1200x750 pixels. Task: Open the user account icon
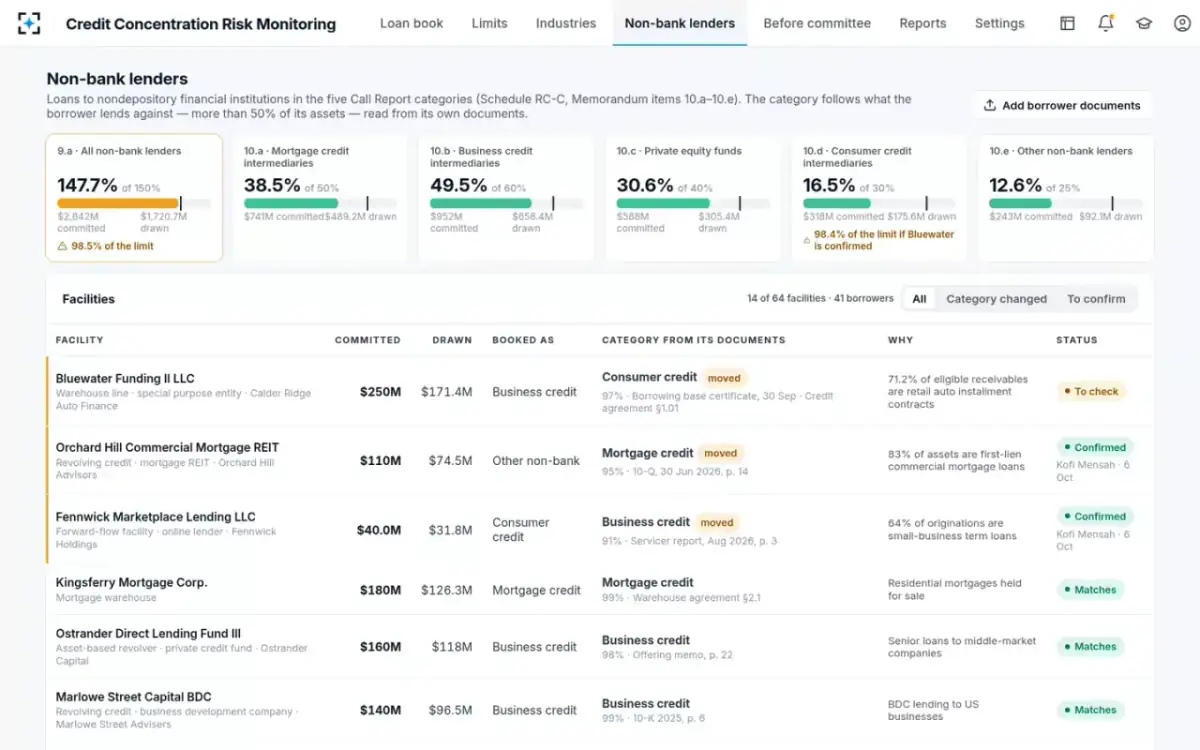click(x=1182, y=23)
